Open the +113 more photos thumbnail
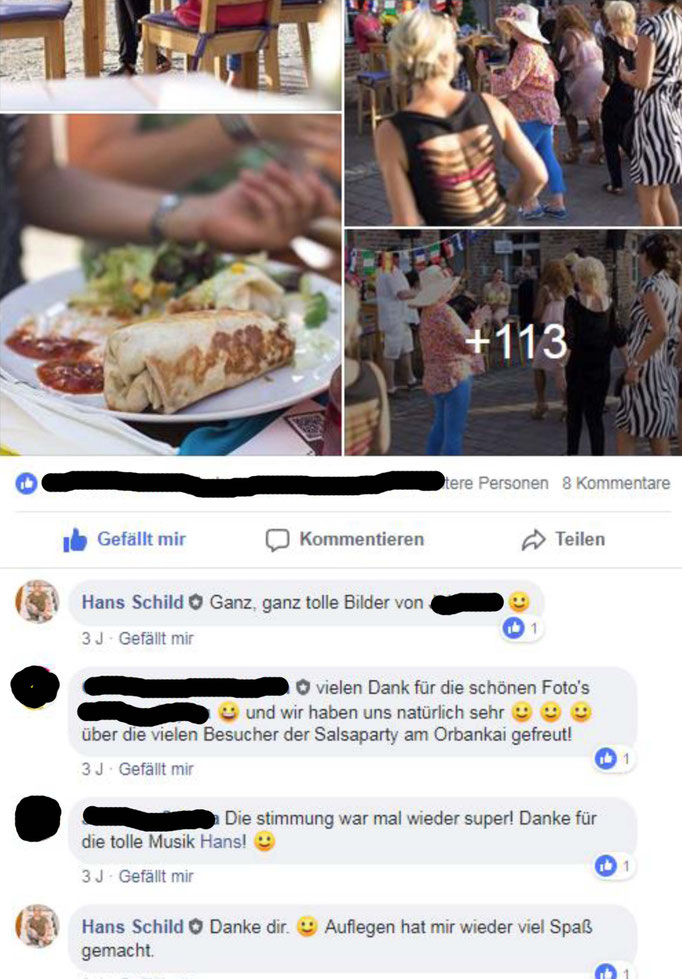This screenshot has height=979, width=682. click(513, 342)
